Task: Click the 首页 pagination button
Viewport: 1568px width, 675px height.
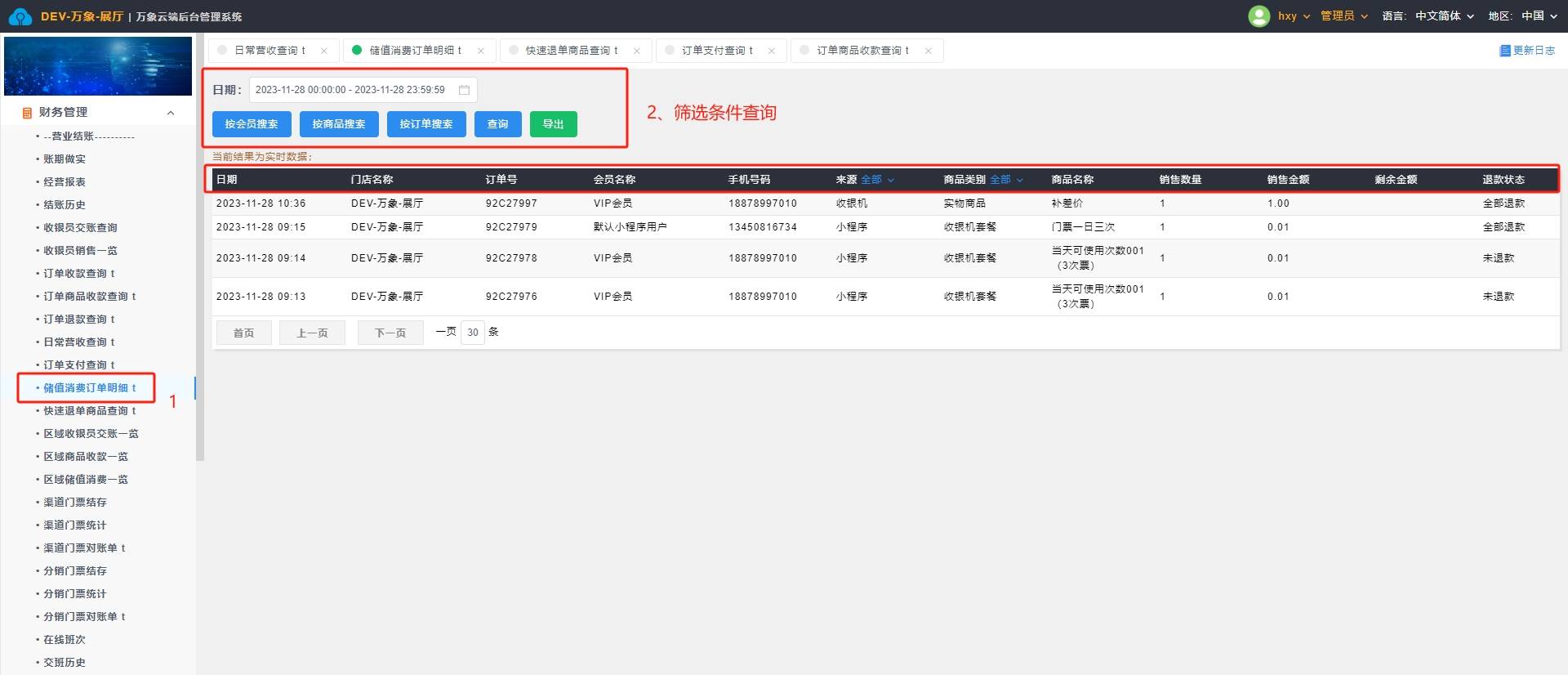Action: click(243, 333)
